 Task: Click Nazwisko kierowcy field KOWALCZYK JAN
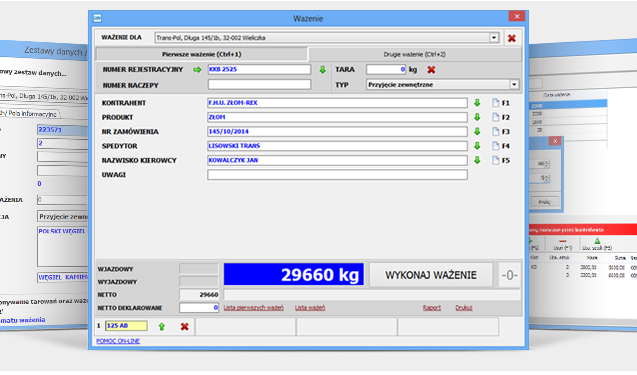coord(337,160)
